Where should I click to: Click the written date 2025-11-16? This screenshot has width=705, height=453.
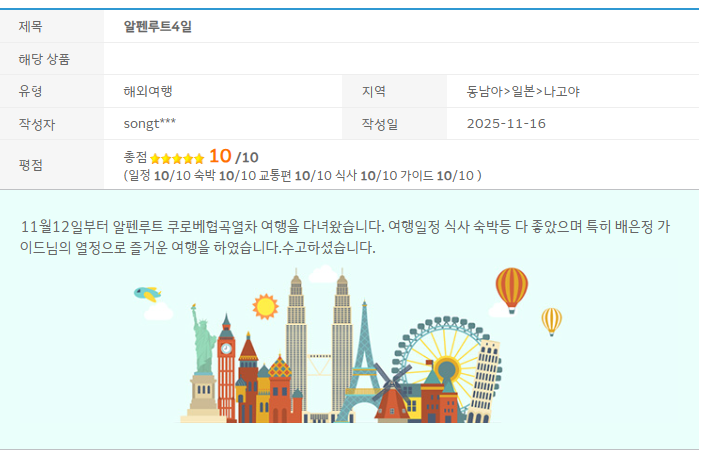506,124
